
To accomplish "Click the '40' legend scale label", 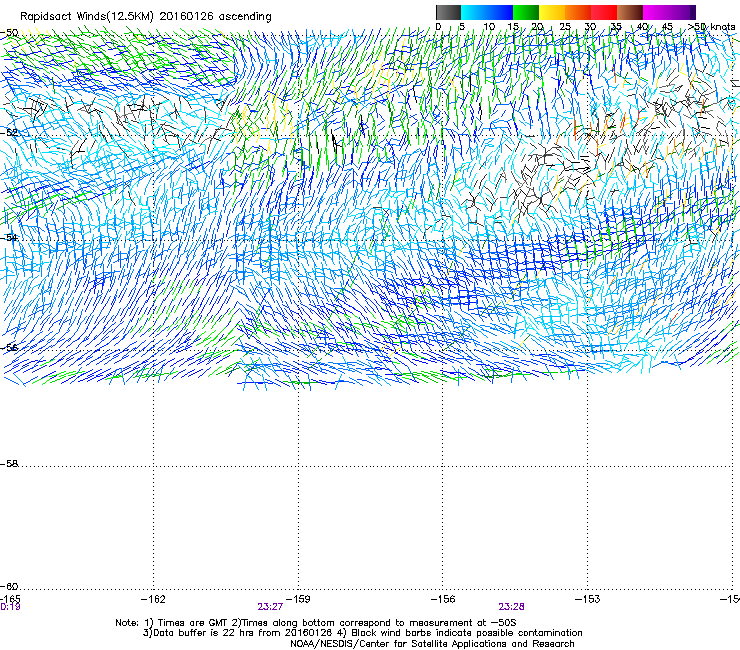I will 642,27.
